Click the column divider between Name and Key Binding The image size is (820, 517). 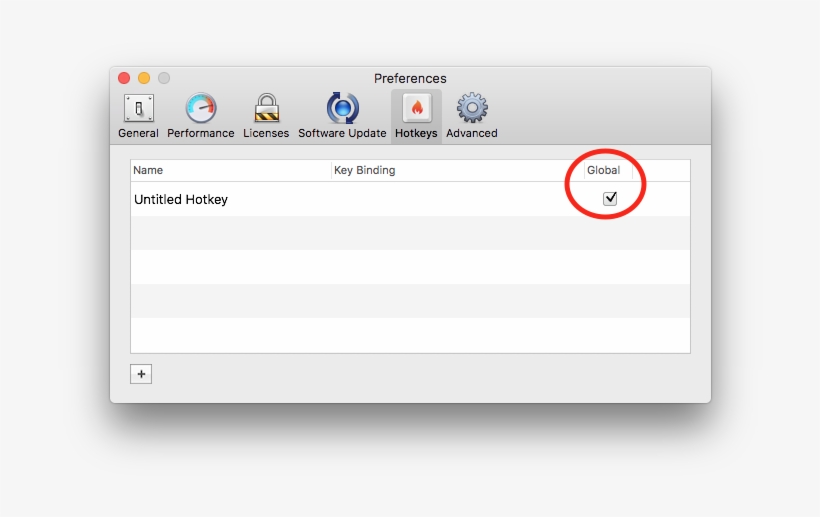pos(331,170)
